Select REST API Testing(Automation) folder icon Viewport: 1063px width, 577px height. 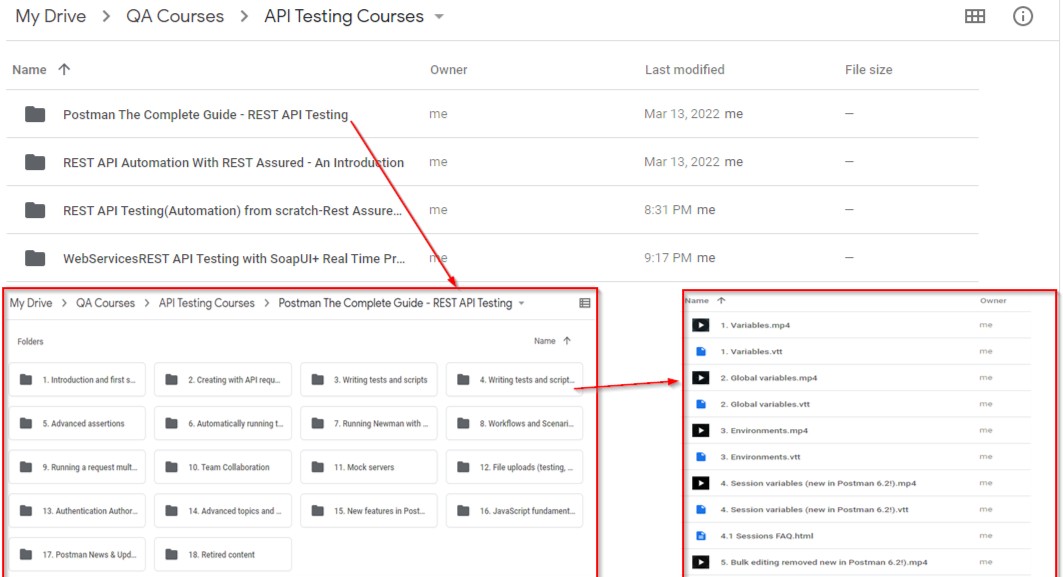(x=35, y=210)
